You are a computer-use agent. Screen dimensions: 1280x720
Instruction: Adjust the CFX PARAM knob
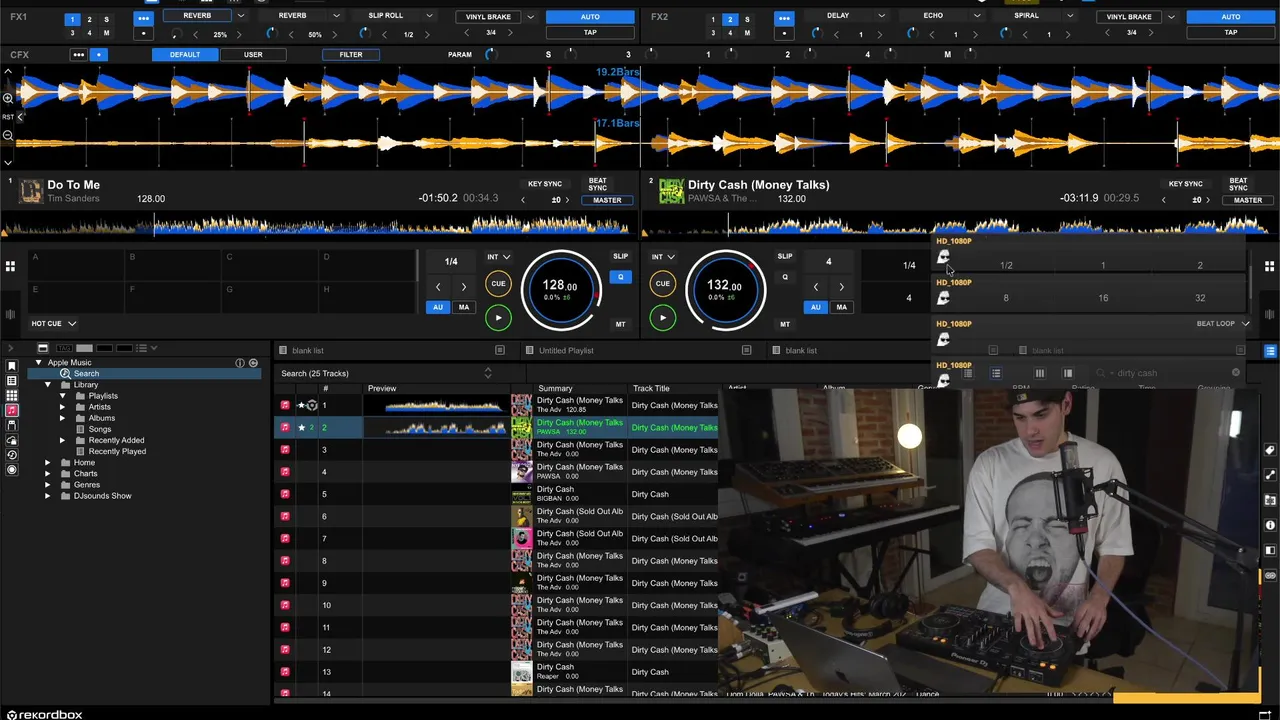[490, 55]
